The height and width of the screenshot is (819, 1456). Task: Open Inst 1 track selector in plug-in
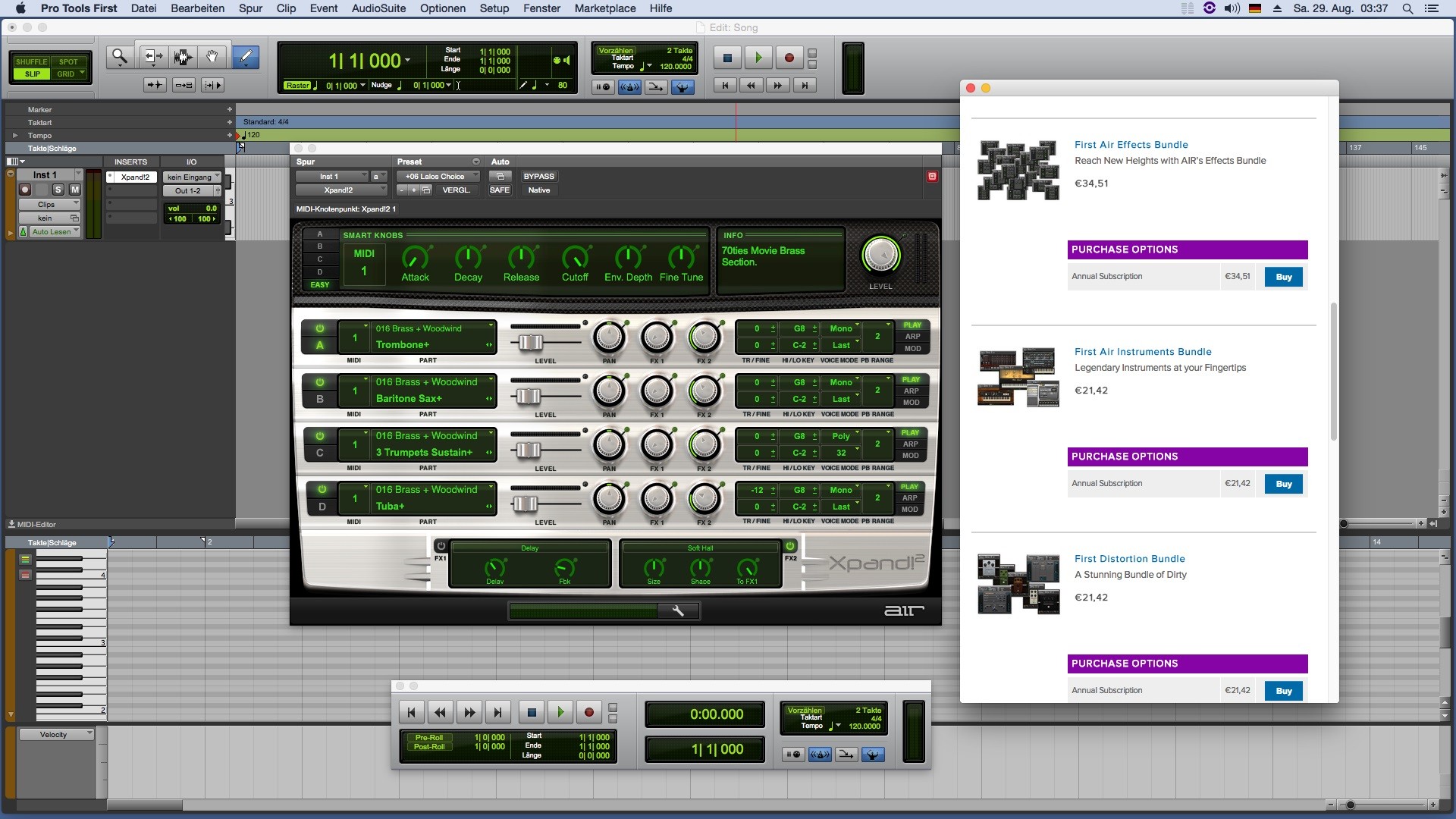click(331, 177)
